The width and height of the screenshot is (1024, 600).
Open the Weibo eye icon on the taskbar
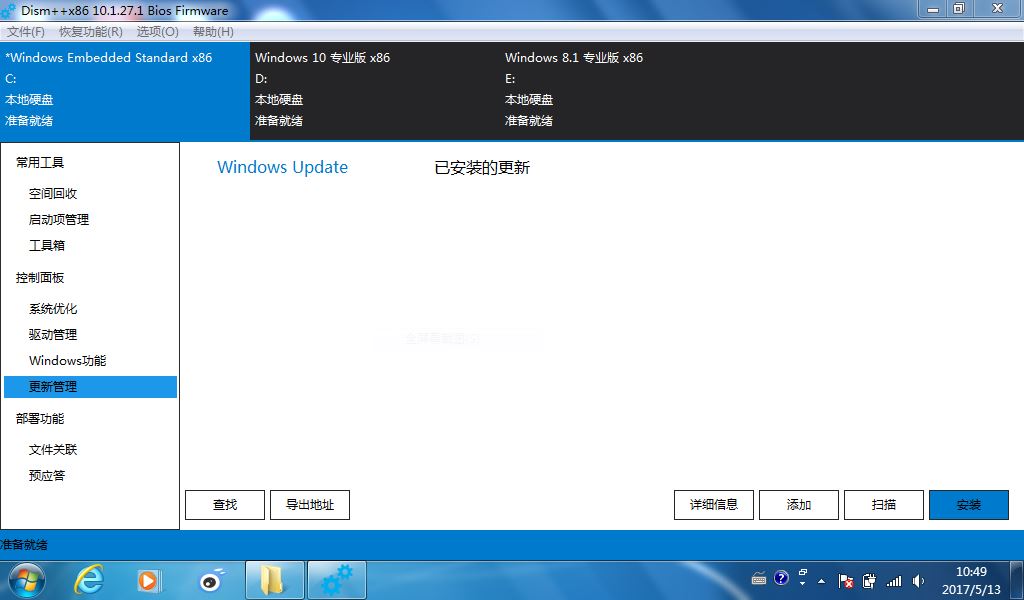tap(211, 580)
